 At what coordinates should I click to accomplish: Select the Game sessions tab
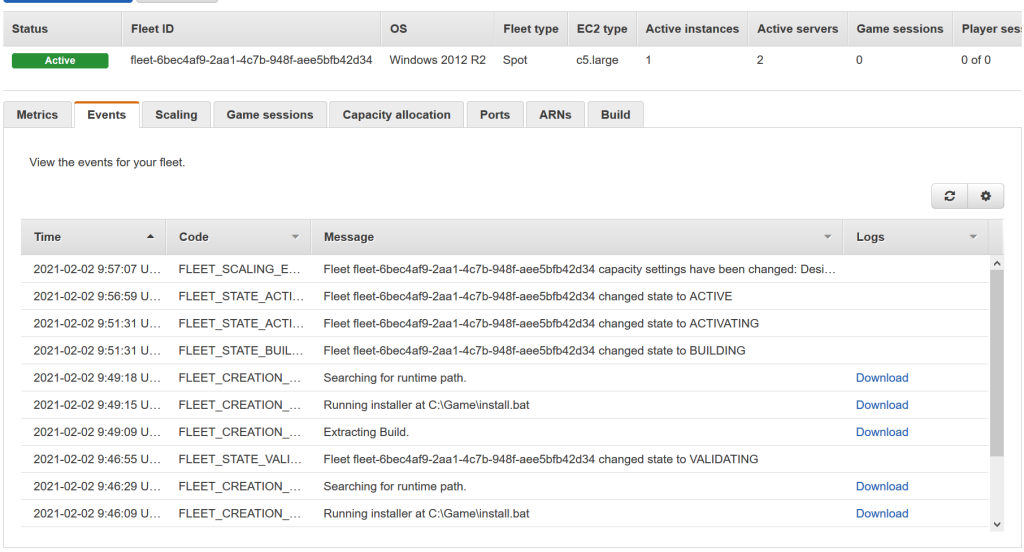[x=270, y=115]
